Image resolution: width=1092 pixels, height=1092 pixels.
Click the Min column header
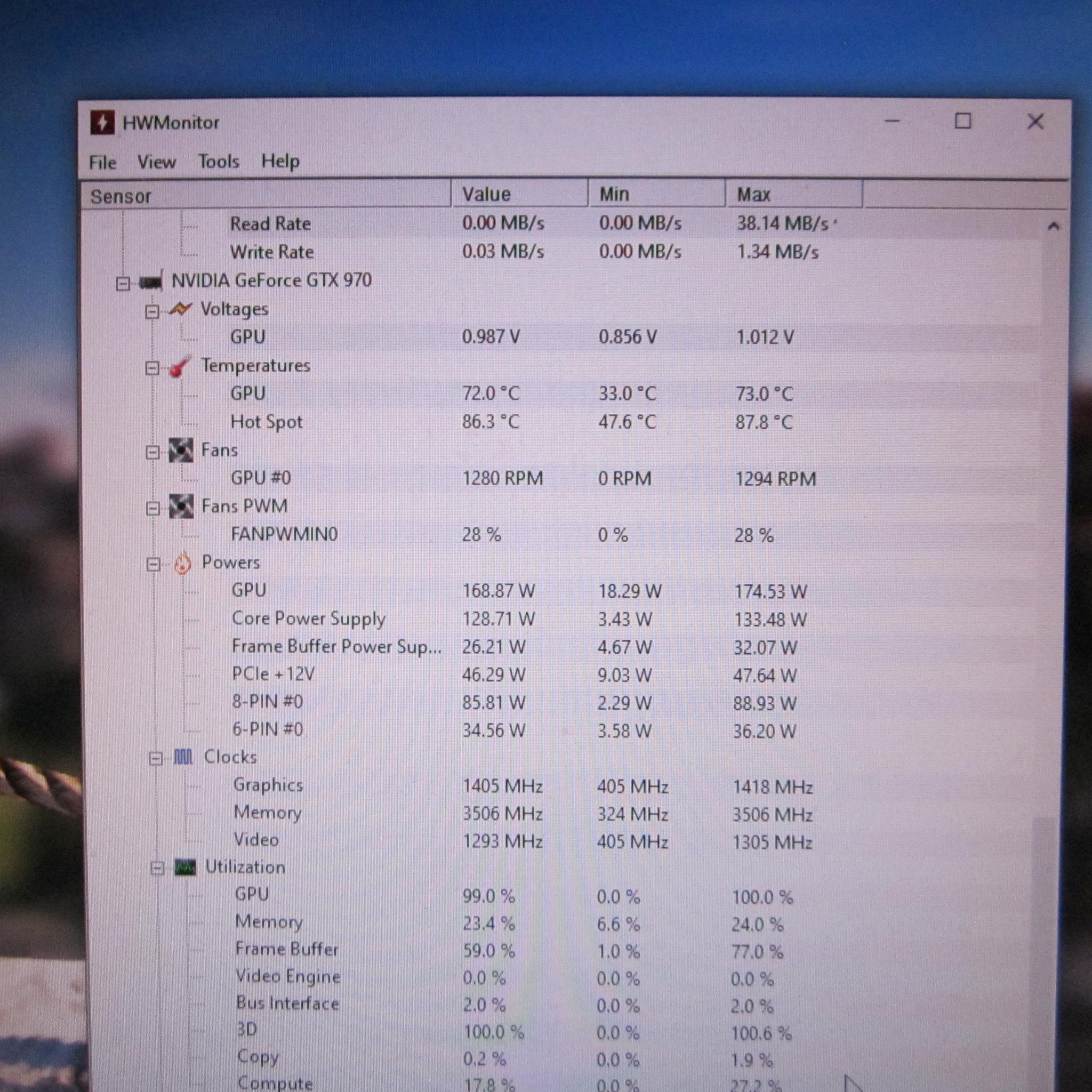coord(657,195)
